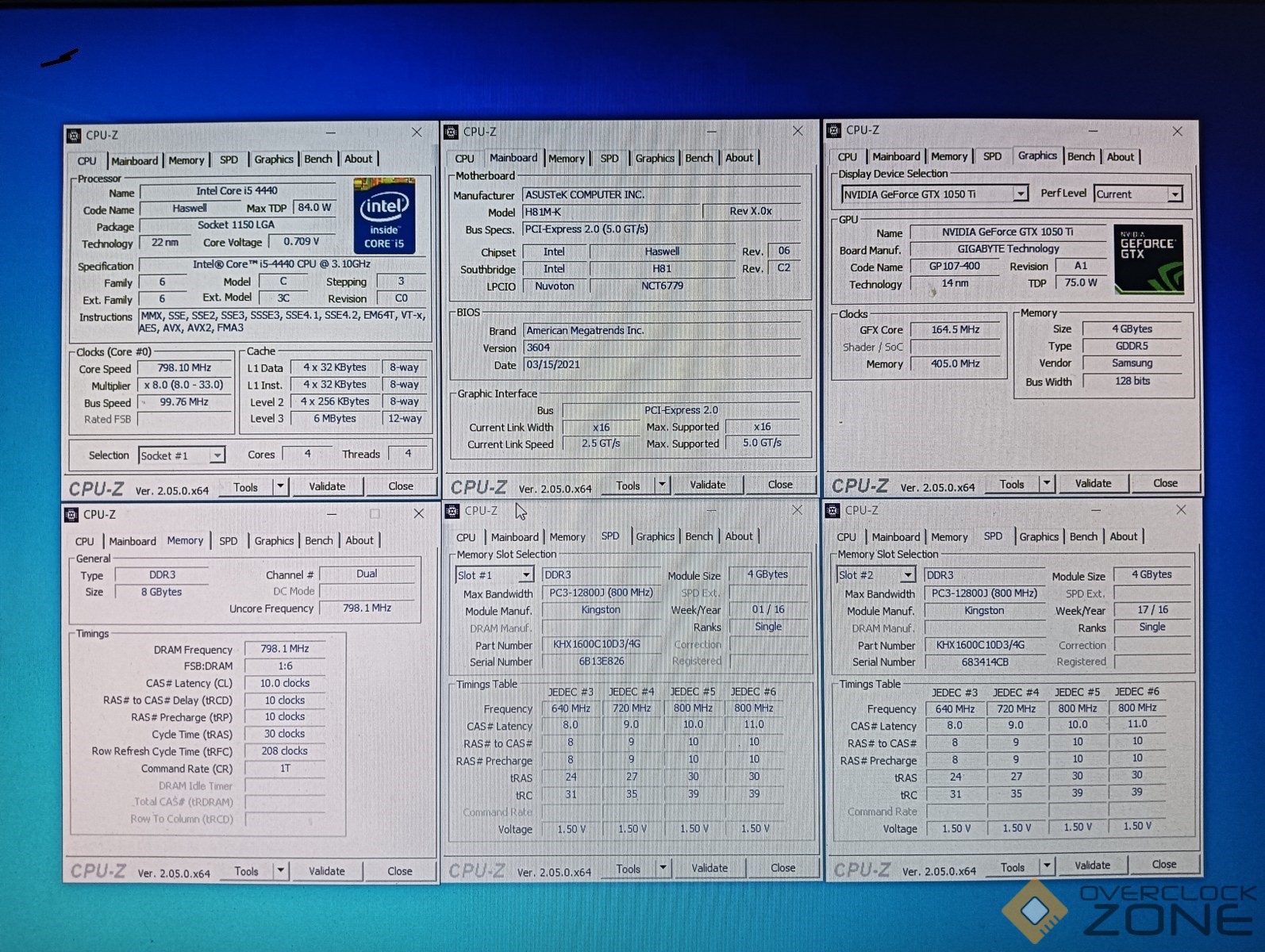Screen dimensions: 1265x952
Task: Open the Bench tab in the processor window
Action: pos(318,159)
